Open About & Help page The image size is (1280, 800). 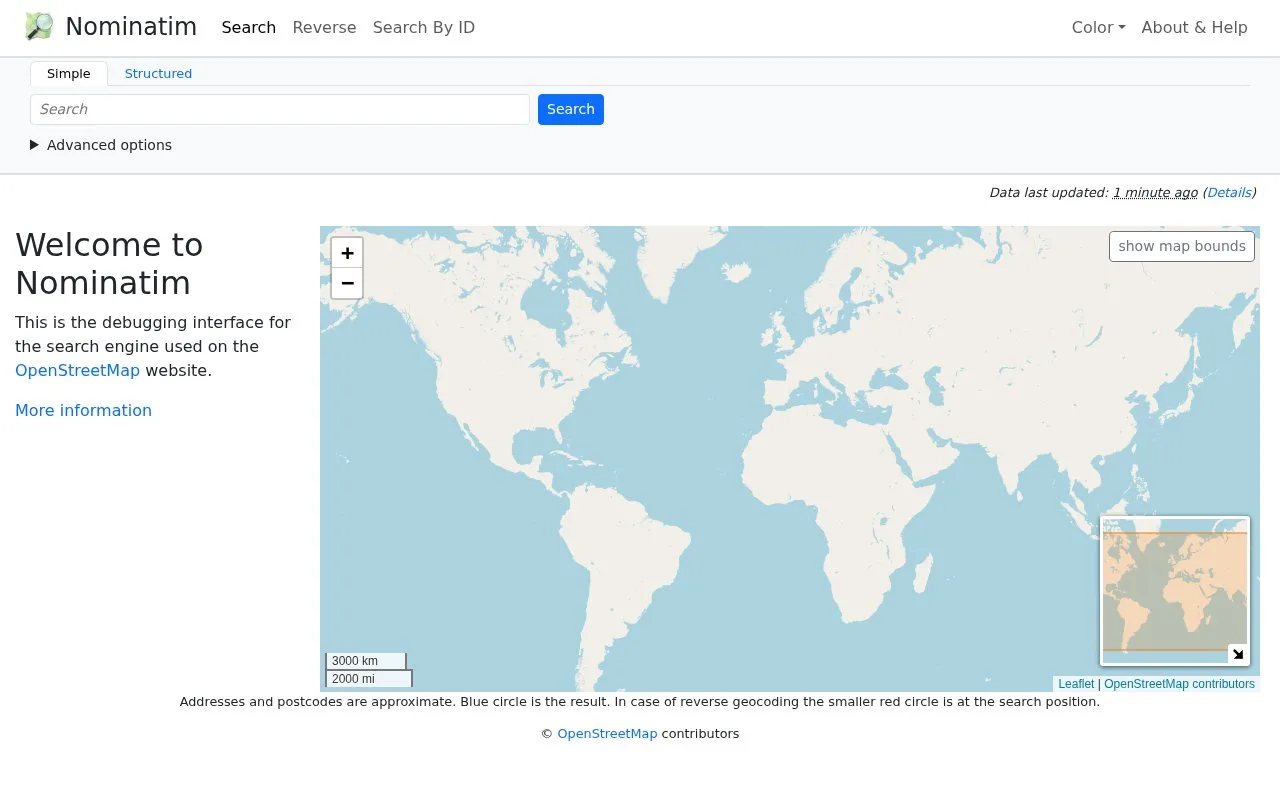tap(1194, 28)
